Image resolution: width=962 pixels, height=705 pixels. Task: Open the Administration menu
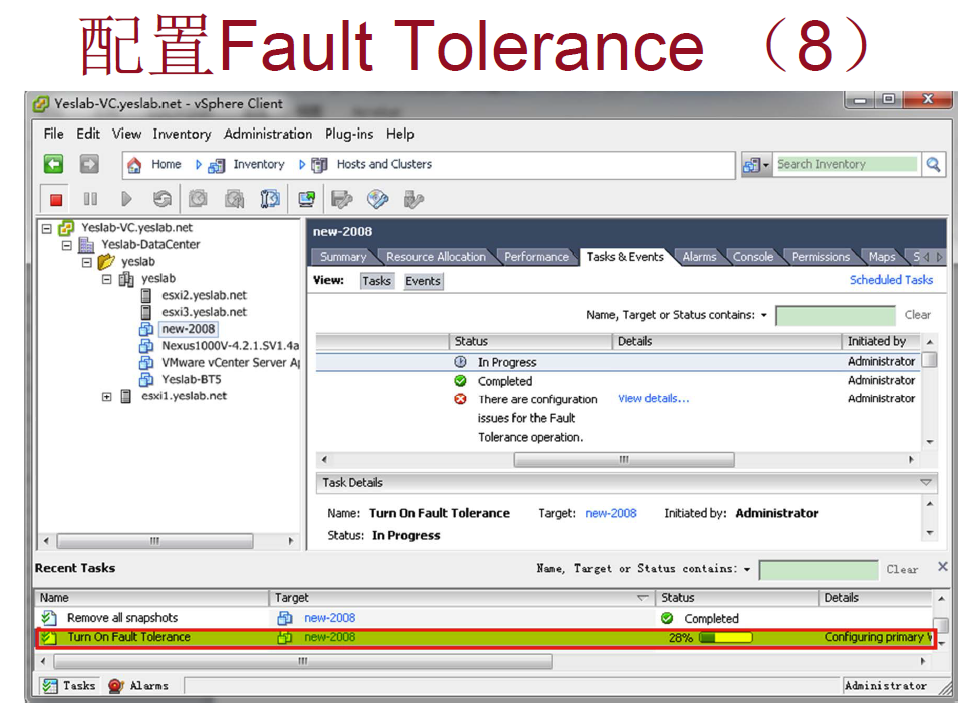pyautogui.click(x=267, y=134)
